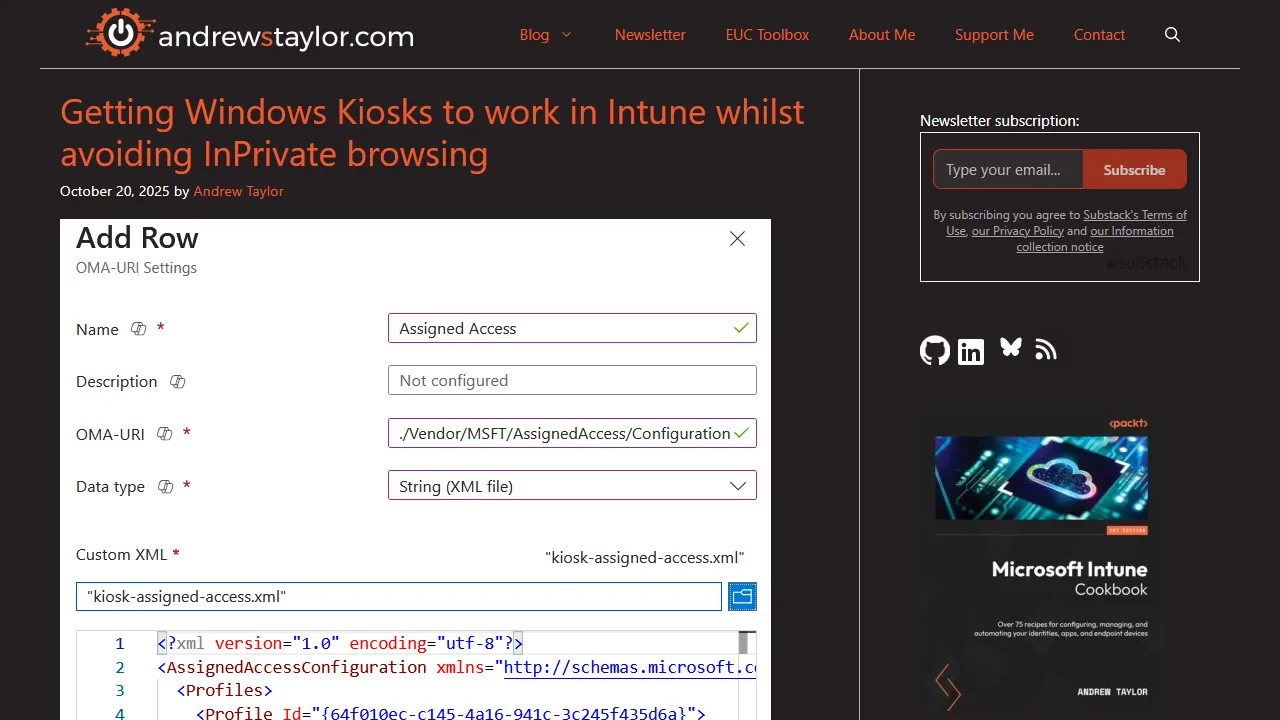Open the EUC Toolbox menu item
1280x720 pixels.
click(767, 35)
